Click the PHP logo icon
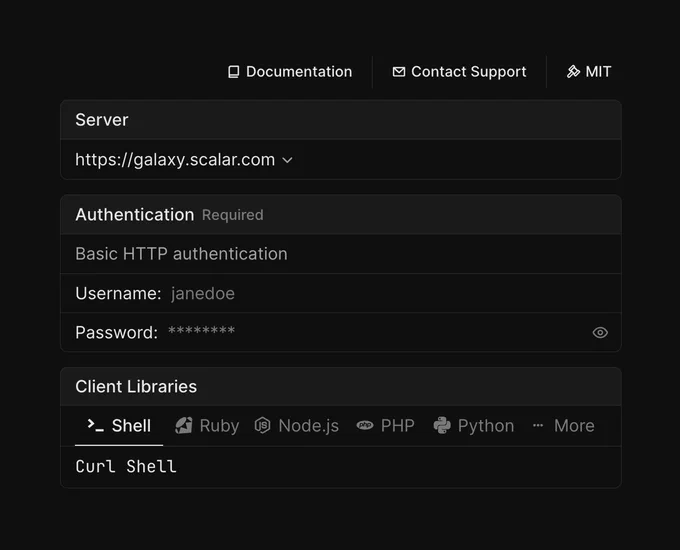This screenshot has height=550, width=680. [365, 426]
